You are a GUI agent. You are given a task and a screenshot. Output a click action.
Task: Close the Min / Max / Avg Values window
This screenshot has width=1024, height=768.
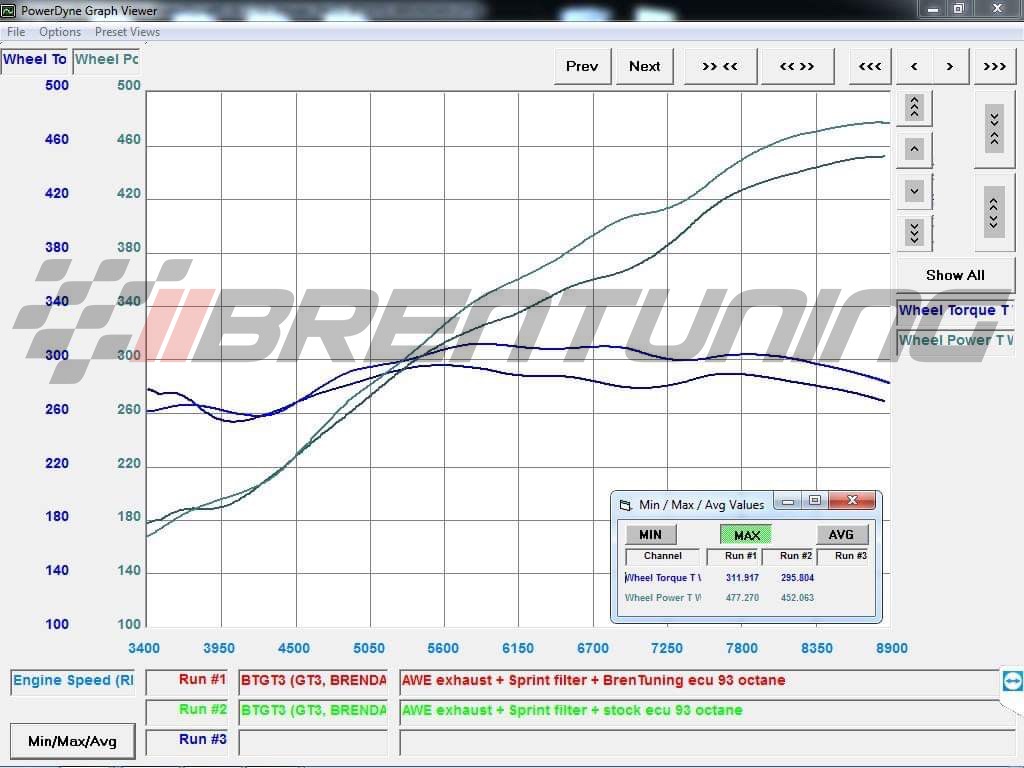[852, 501]
